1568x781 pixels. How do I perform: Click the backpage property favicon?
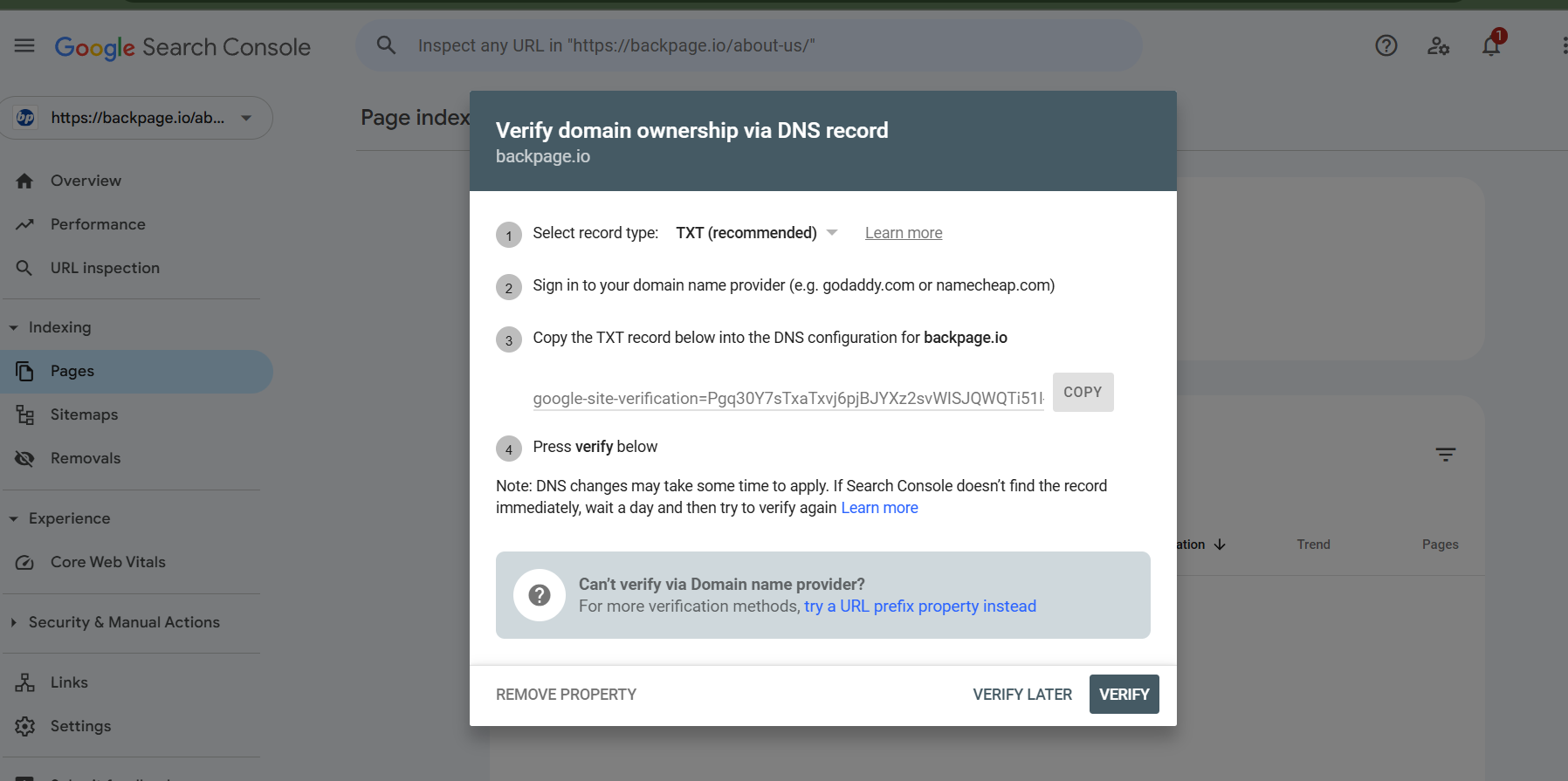click(26, 118)
